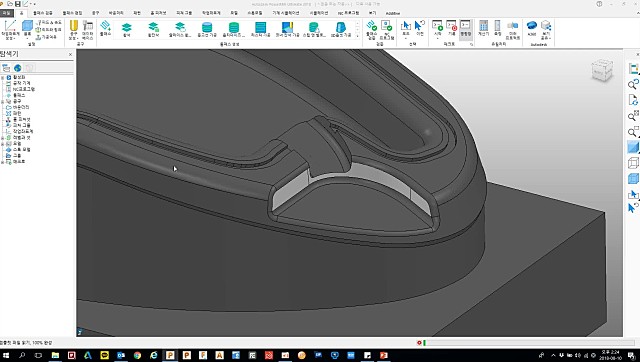Open the macro Start dropdown arrow

pos(437,38)
